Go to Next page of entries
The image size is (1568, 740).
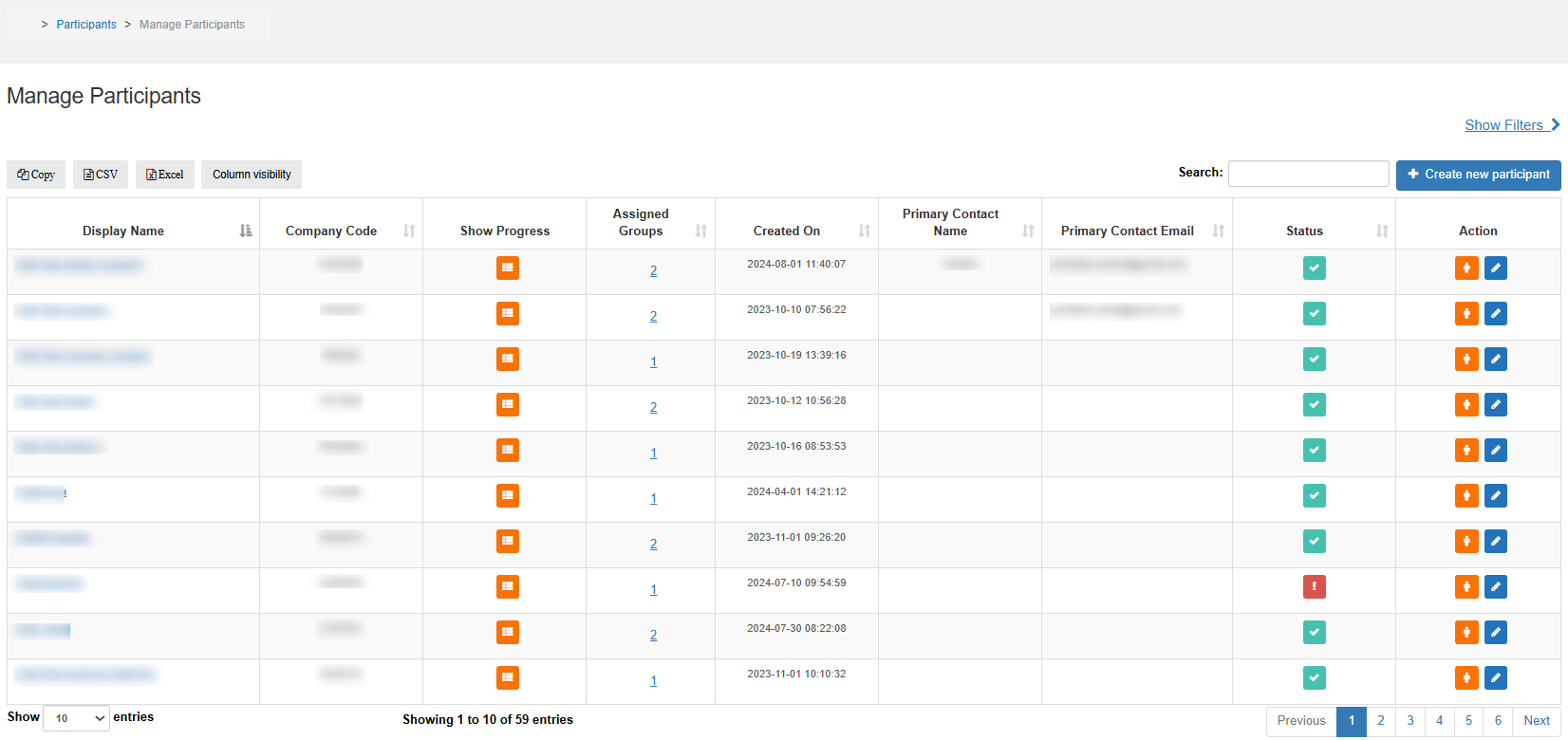[1537, 721]
